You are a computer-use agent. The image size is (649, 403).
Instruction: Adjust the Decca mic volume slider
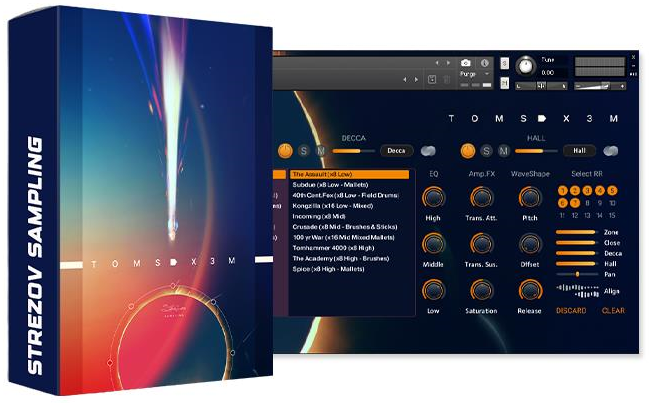354,151
